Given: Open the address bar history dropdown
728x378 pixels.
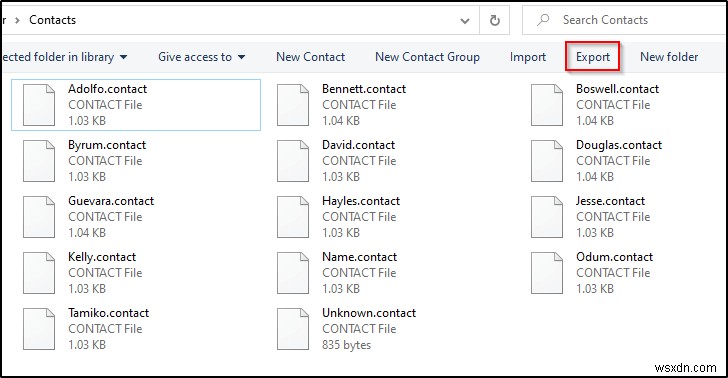Looking at the screenshot, I should click(465, 20).
